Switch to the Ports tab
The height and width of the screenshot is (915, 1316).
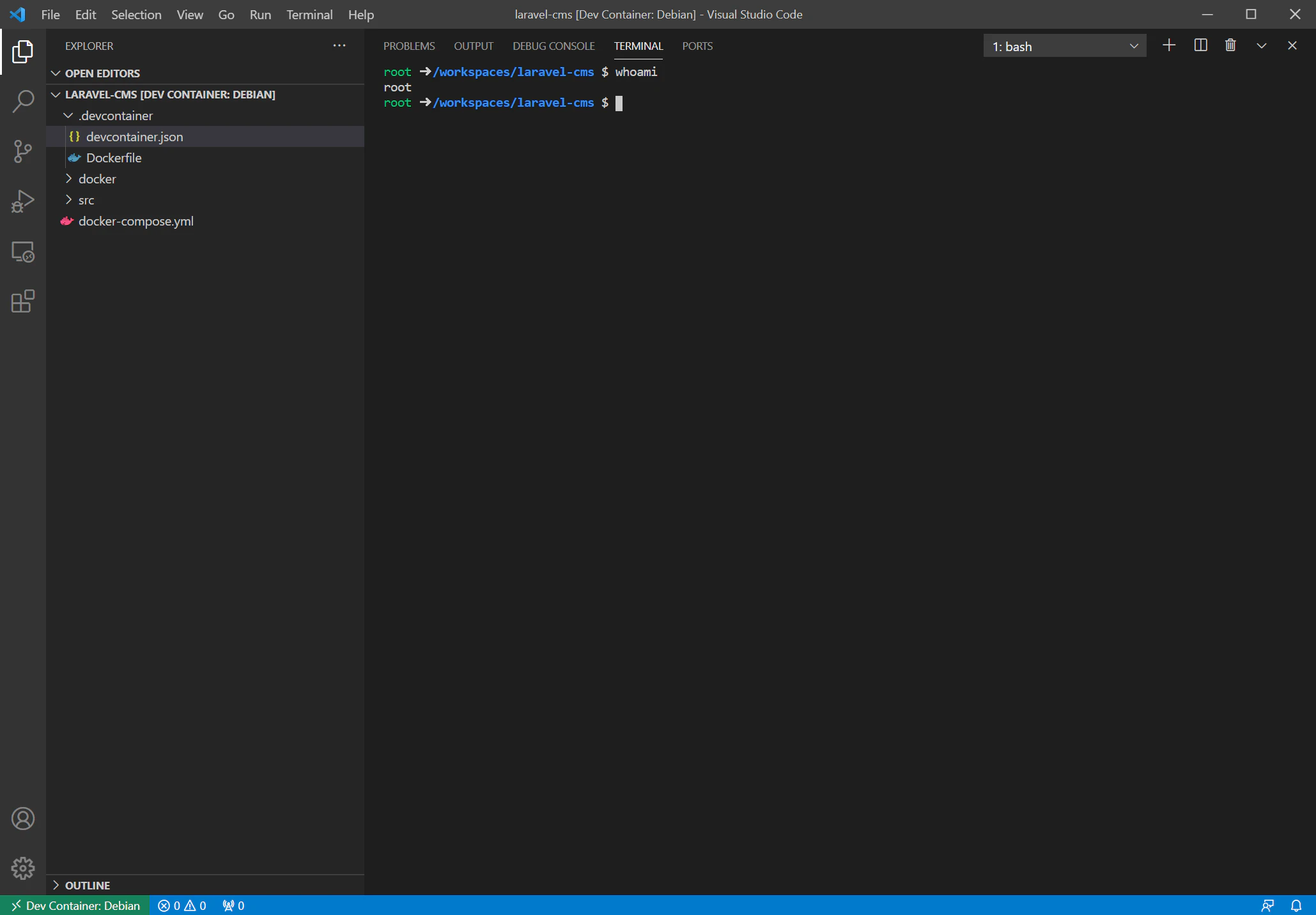(697, 46)
